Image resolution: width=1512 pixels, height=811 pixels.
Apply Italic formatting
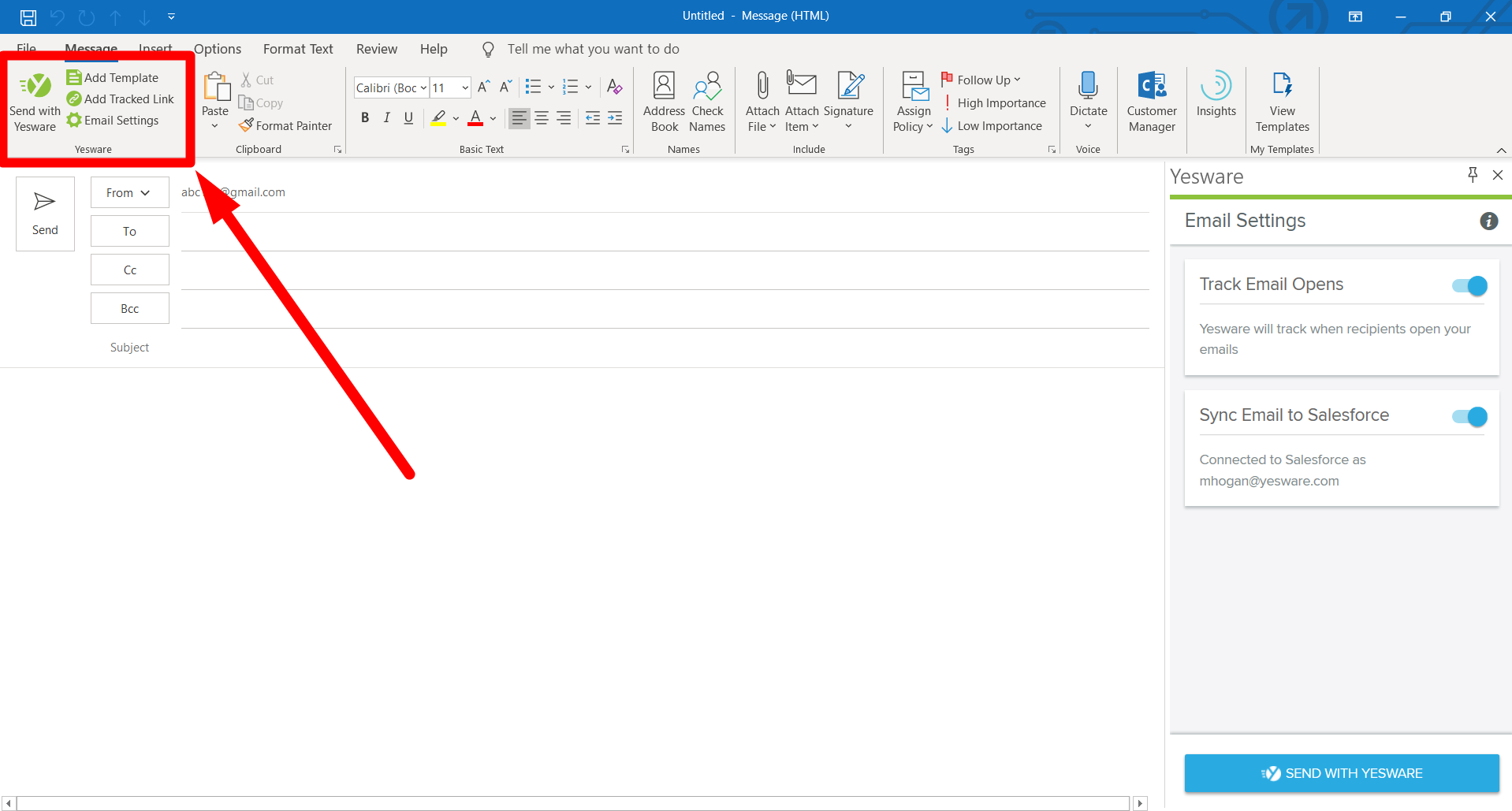[x=386, y=118]
